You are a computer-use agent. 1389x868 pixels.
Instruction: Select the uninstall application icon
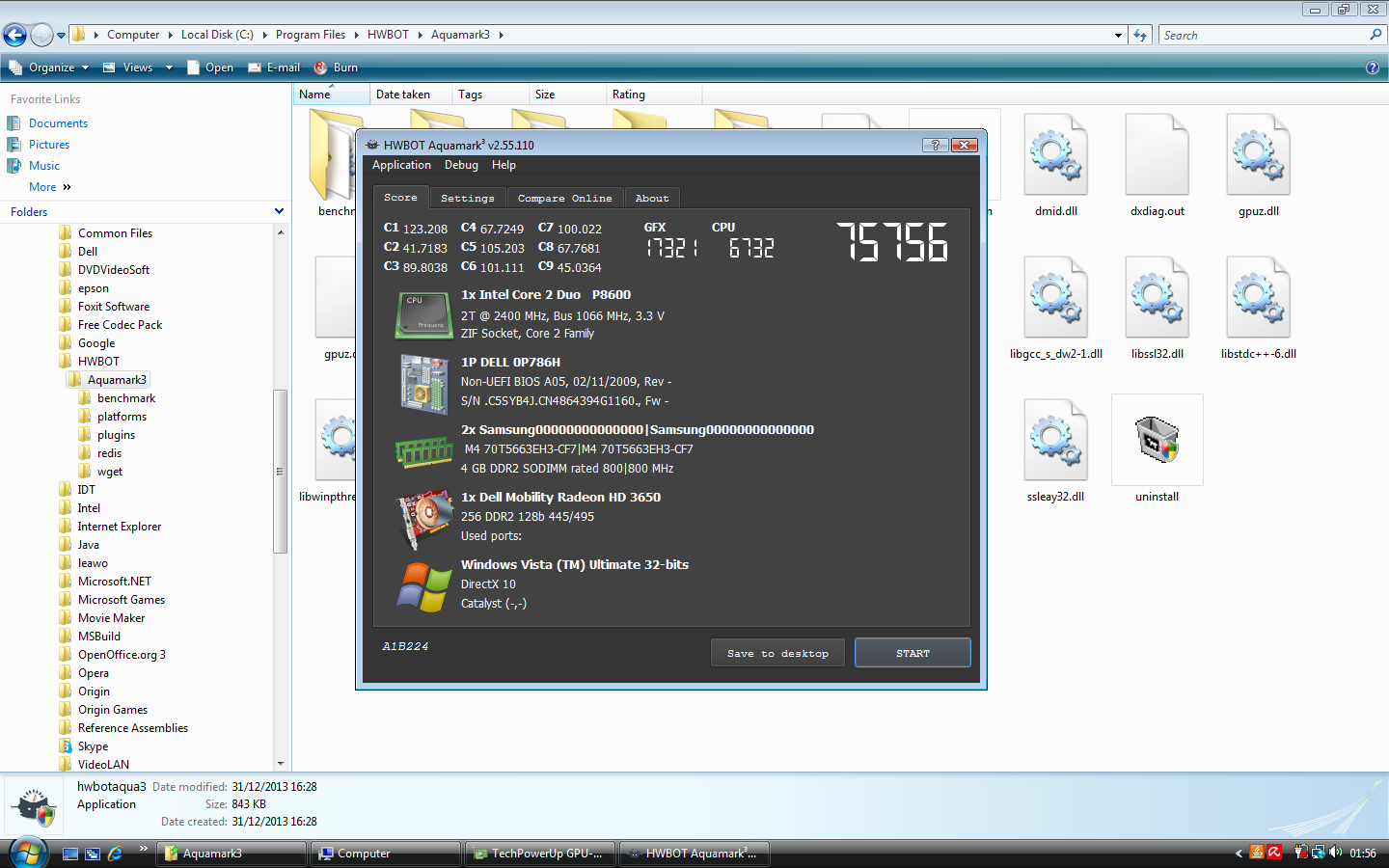point(1157,440)
